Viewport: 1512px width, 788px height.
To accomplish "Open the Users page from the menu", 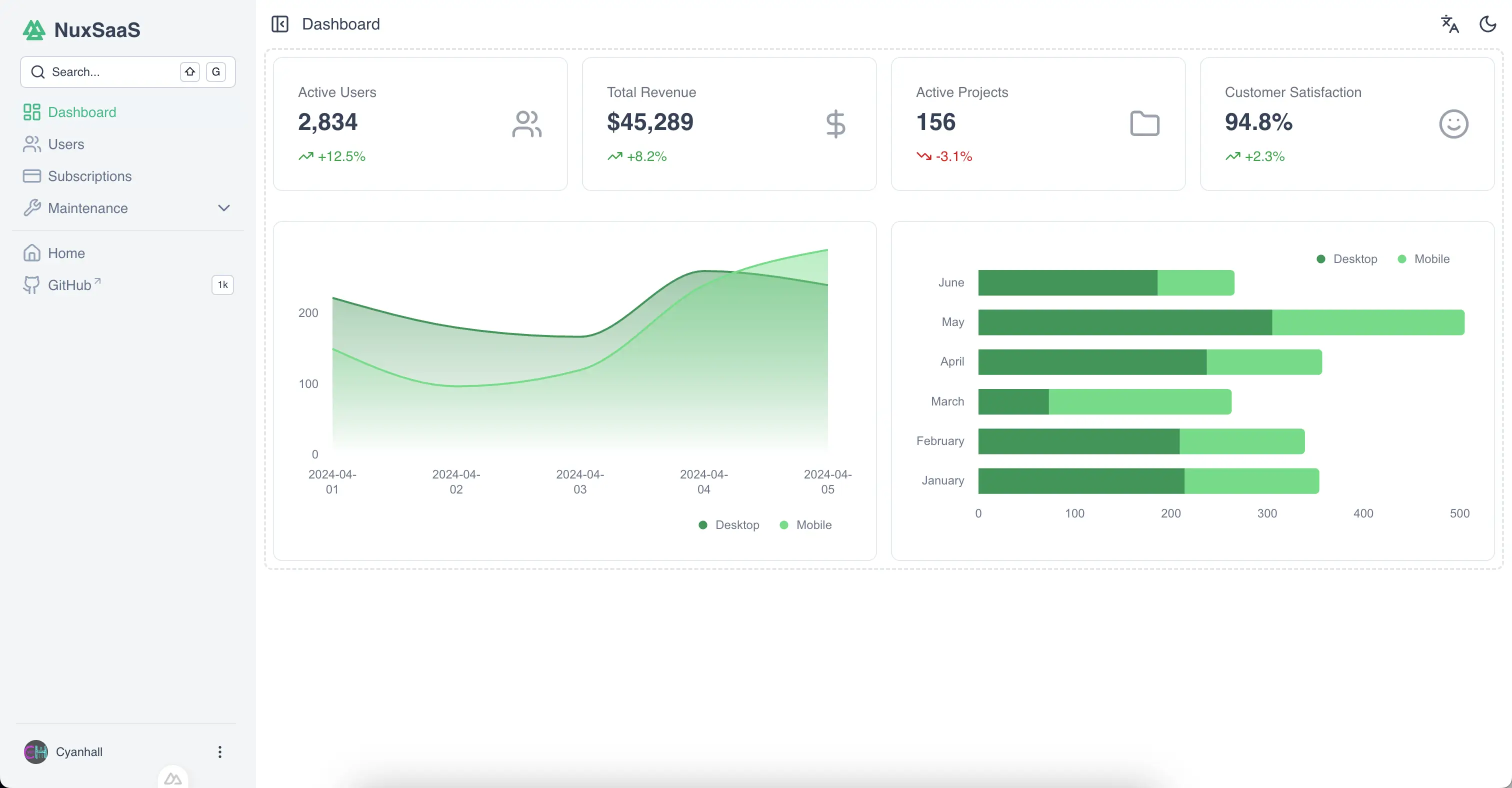I will [66, 144].
